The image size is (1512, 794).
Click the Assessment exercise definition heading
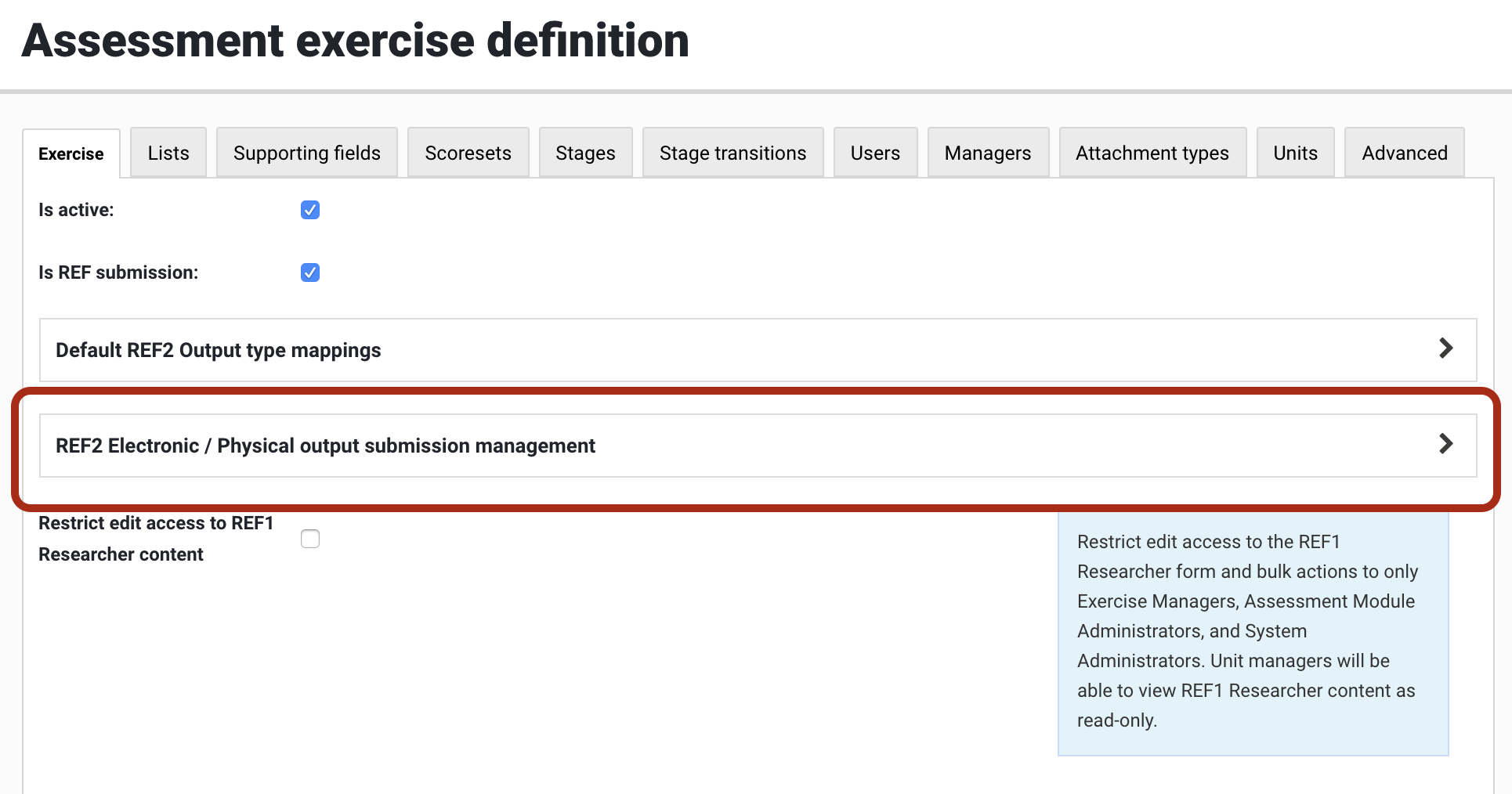tap(356, 41)
